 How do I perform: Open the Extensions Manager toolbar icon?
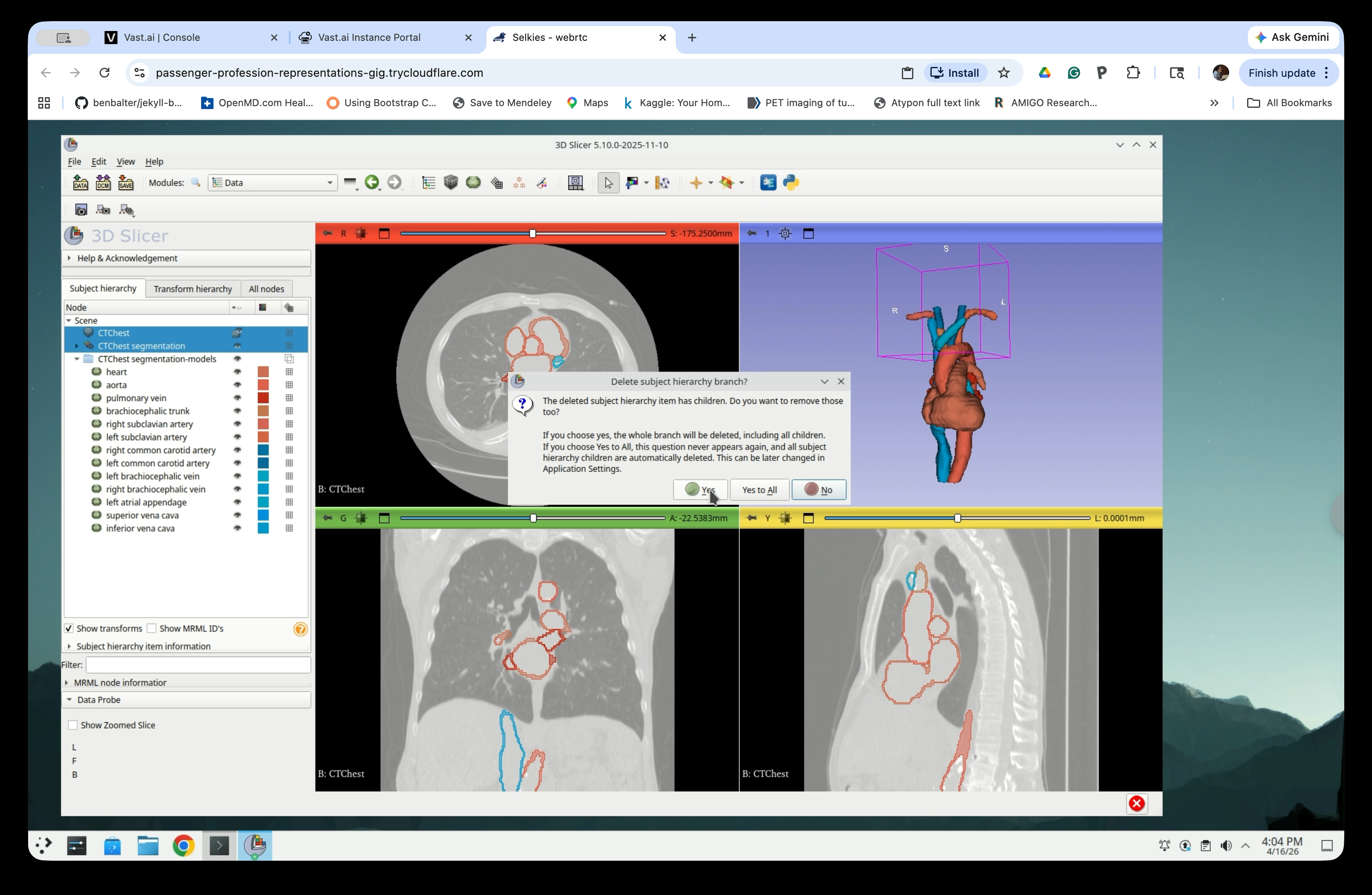pos(768,183)
